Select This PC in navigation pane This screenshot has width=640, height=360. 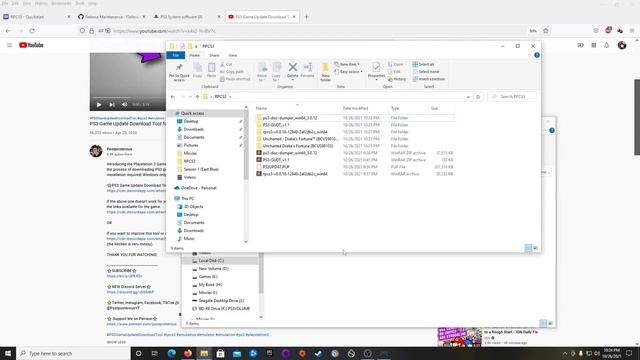[x=188, y=198]
